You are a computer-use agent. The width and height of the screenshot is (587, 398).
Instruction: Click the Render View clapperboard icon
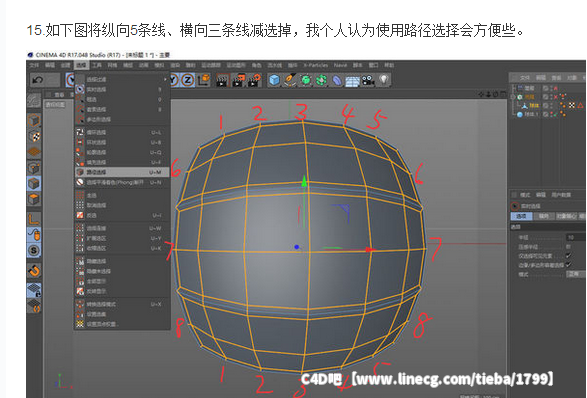tap(222, 80)
